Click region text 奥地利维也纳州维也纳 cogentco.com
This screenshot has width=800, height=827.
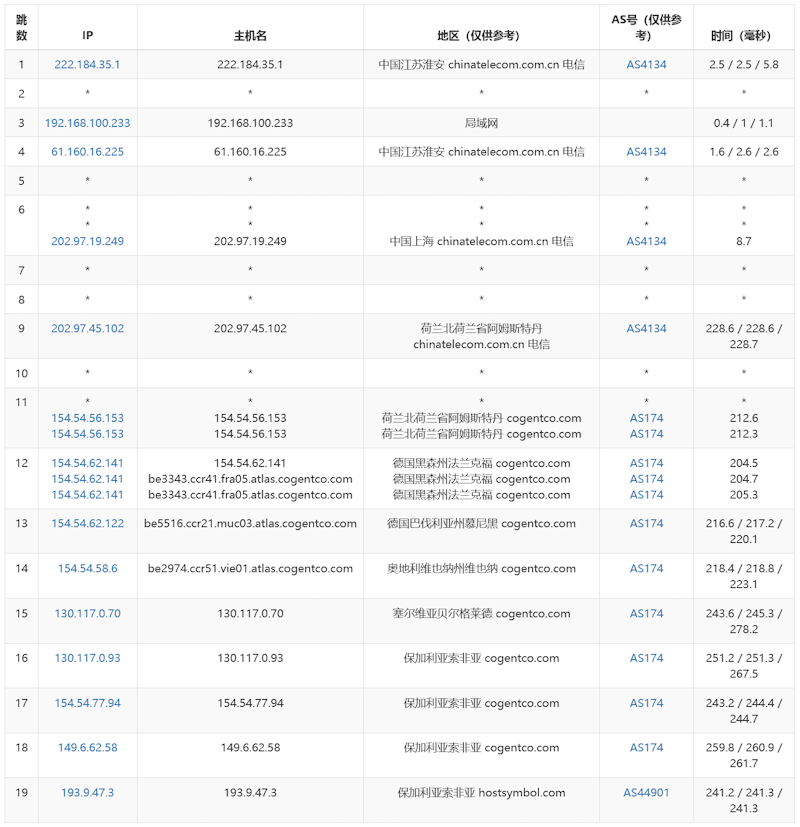coord(481,569)
